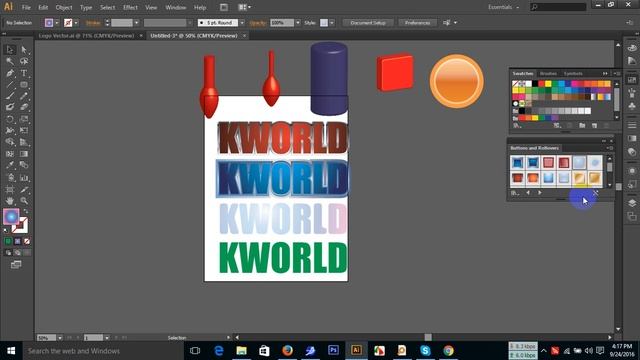Set paint mode to Gradient

17,241
